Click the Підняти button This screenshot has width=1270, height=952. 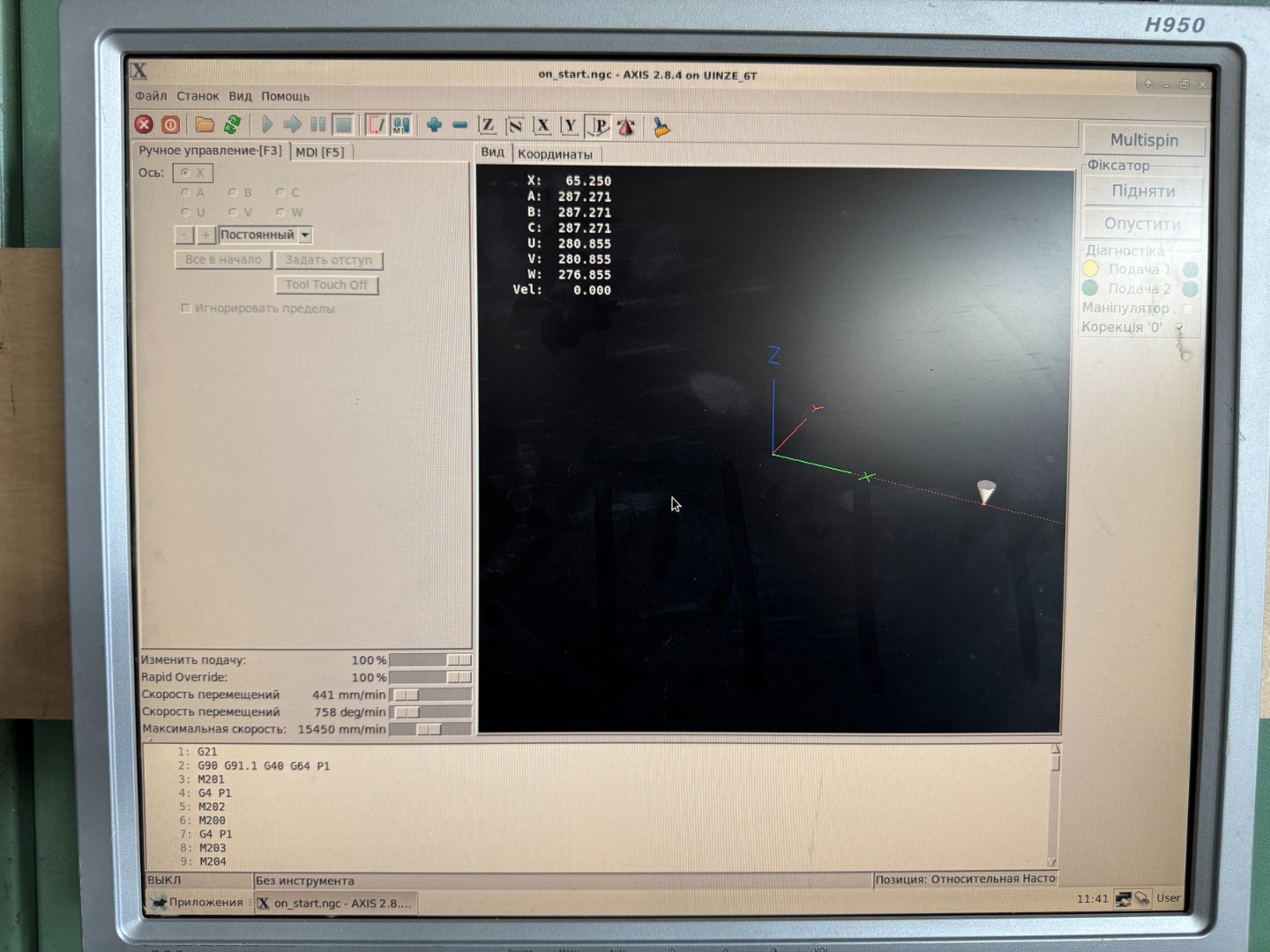coord(1143,191)
